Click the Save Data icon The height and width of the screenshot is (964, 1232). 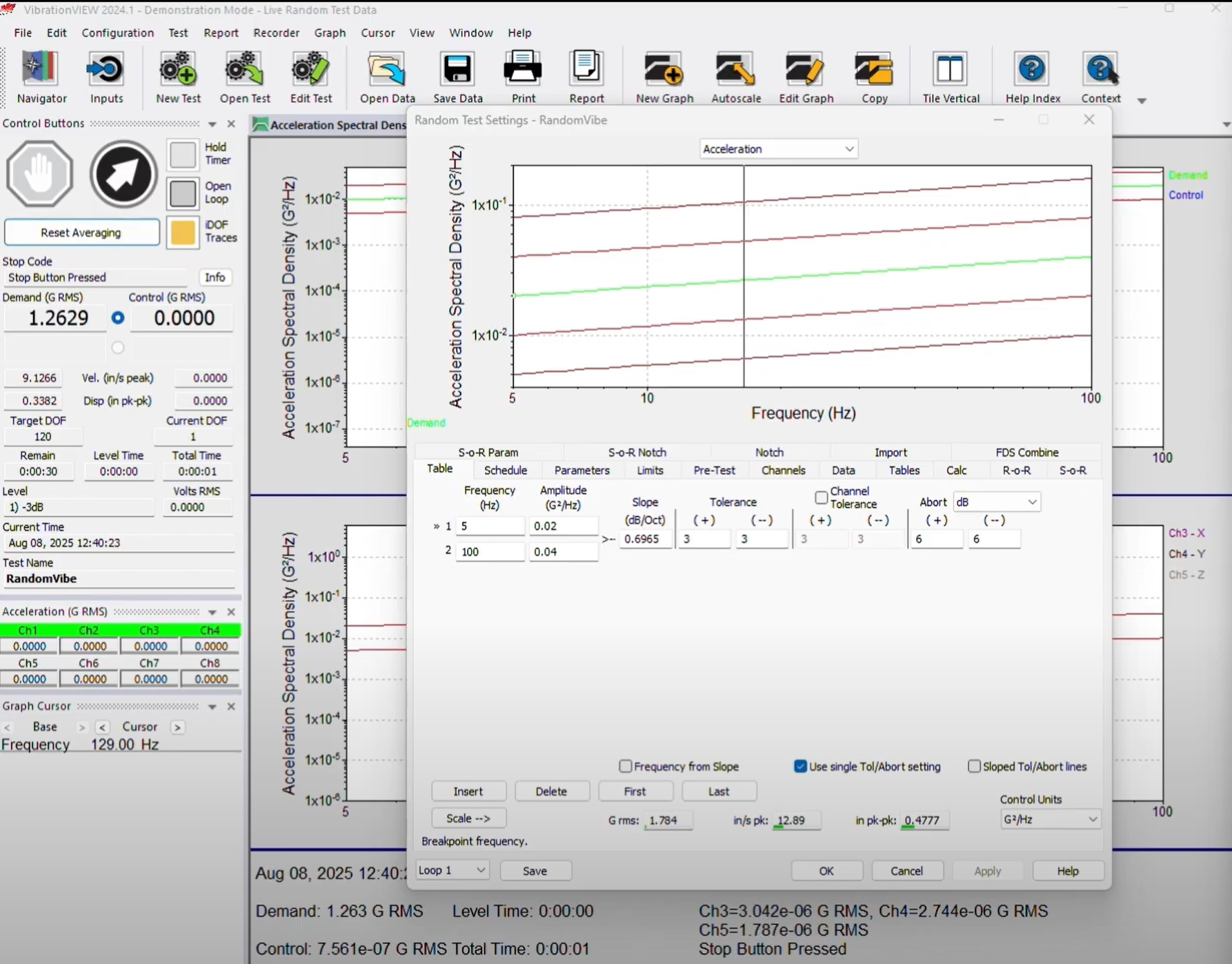click(x=457, y=72)
